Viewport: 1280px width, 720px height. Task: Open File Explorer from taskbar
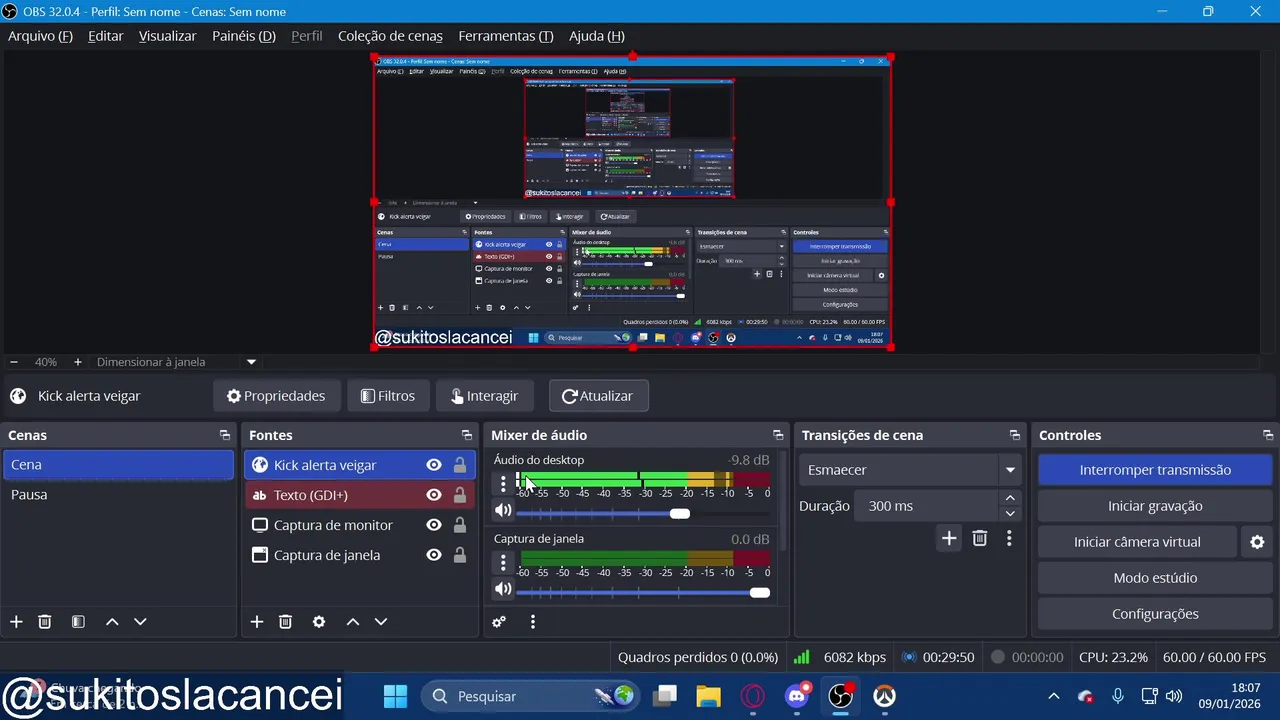[708, 696]
